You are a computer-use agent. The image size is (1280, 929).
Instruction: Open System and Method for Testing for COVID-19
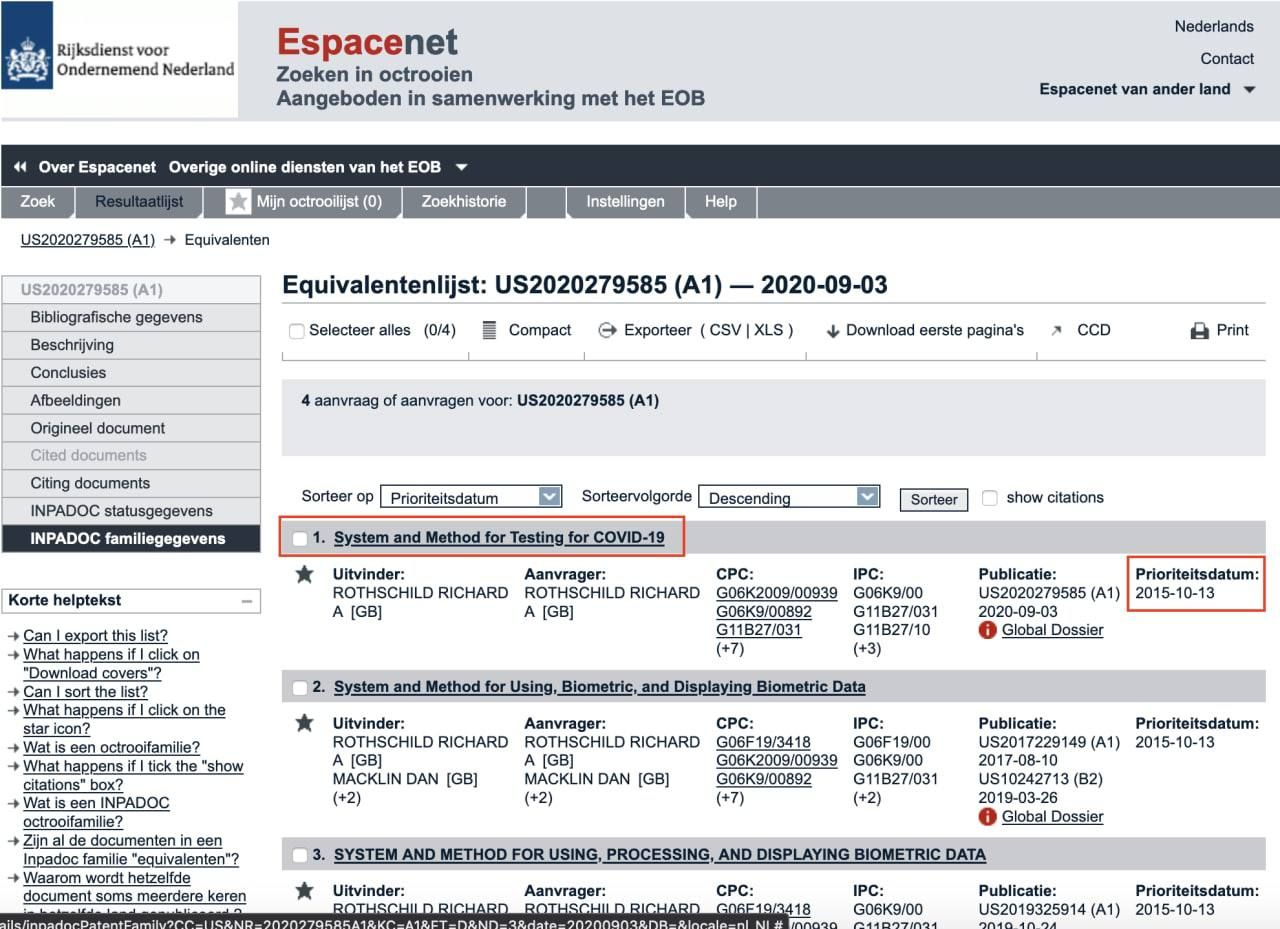[499, 537]
